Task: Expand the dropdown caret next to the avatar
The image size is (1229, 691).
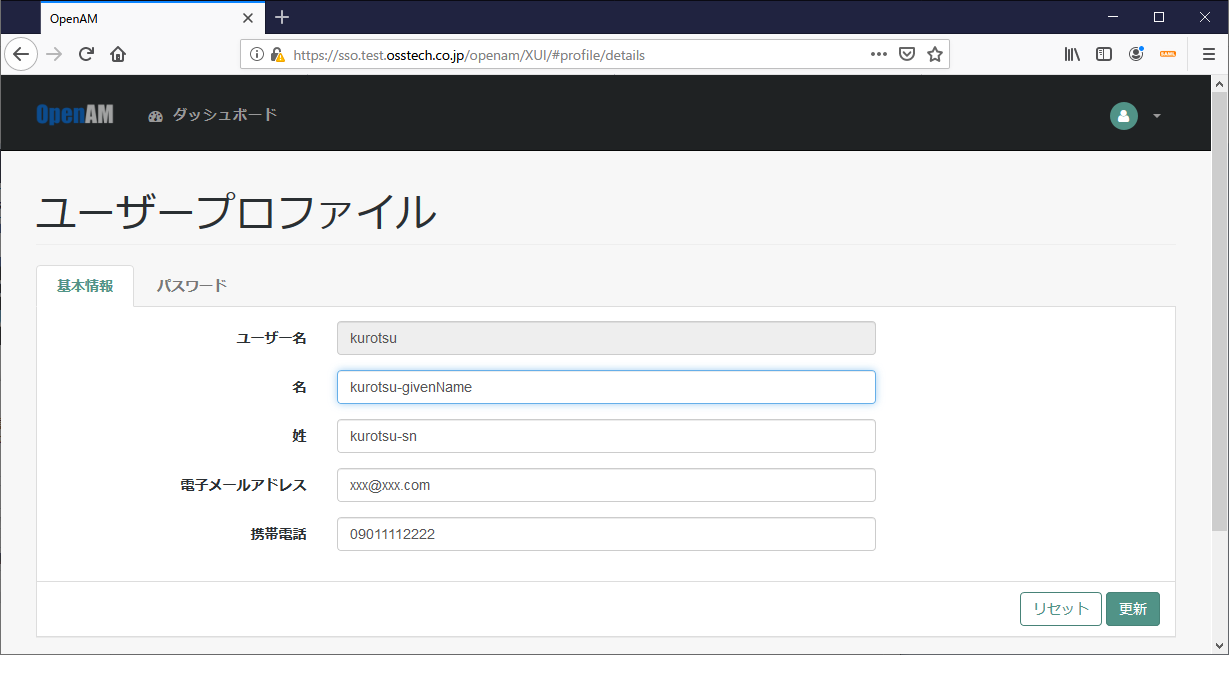Action: tap(1157, 116)
